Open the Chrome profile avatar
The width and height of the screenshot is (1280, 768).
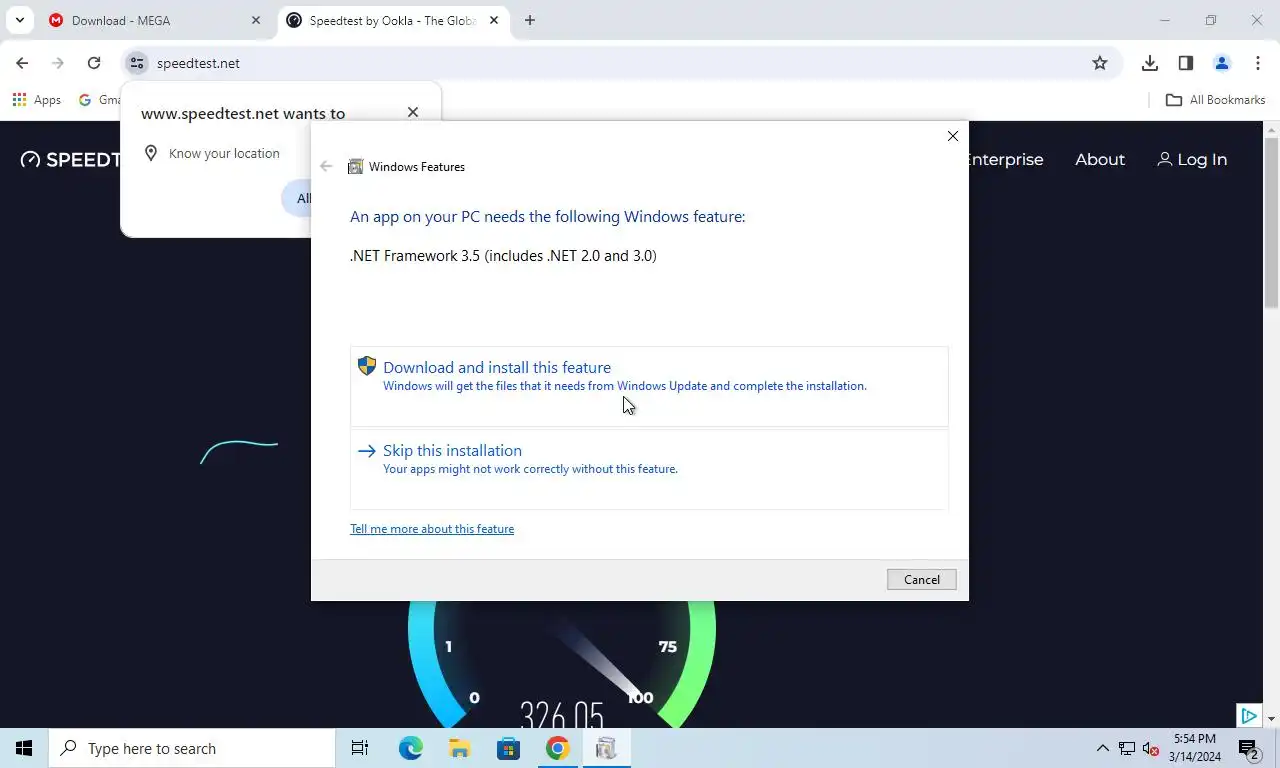click(1222, 63)
